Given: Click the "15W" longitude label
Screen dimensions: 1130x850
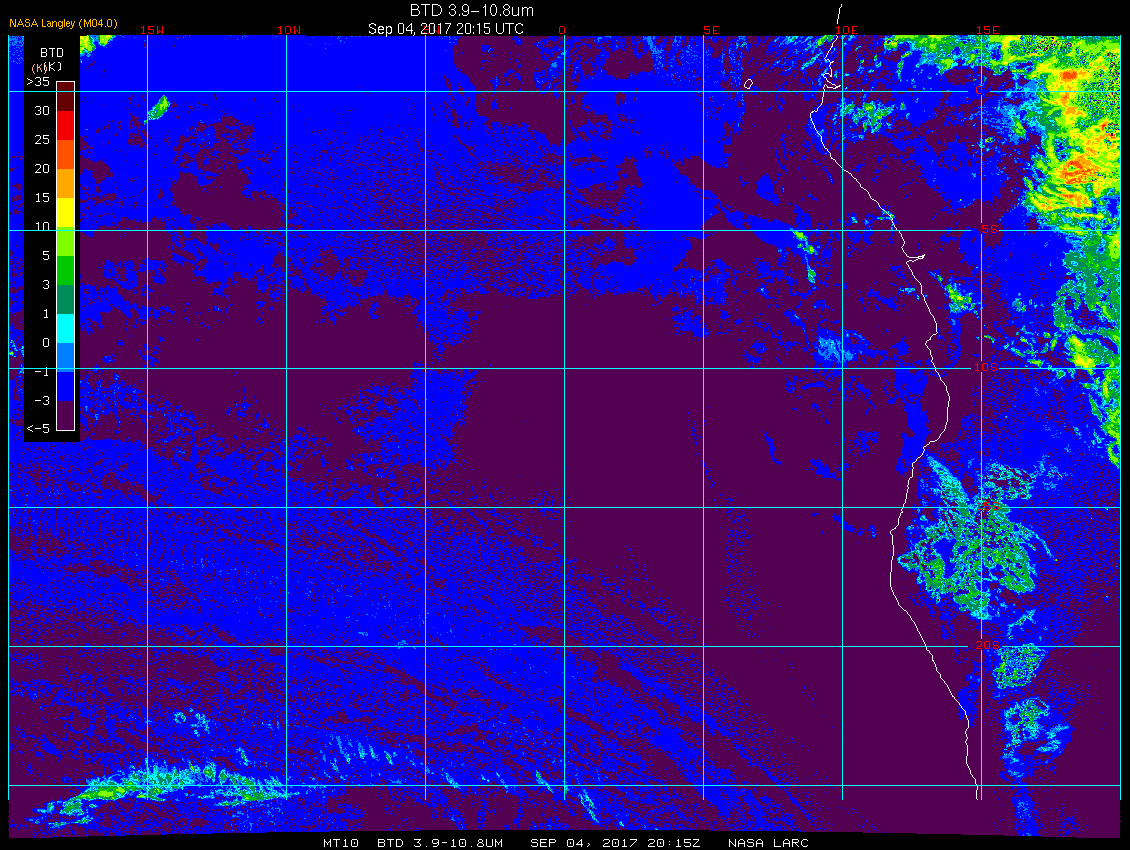Looking at the screenshot, I should [x=151, y=30].
